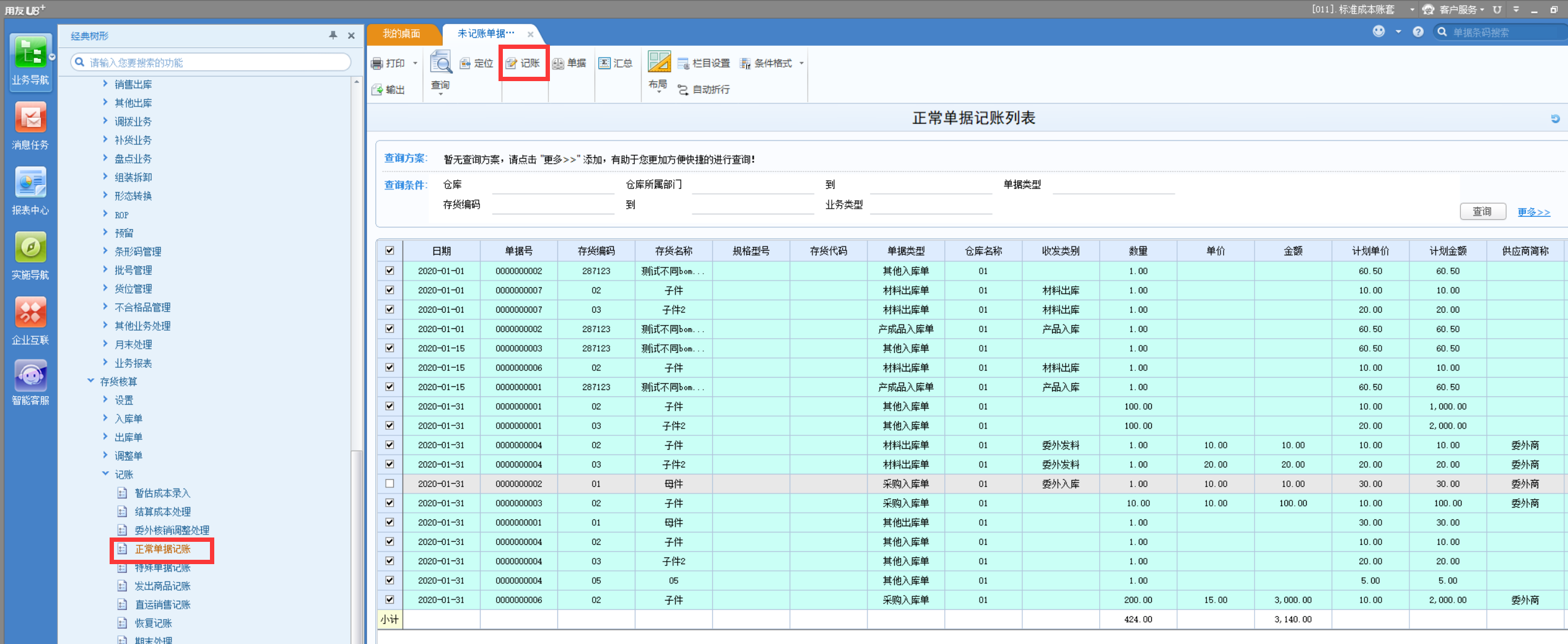This screenshot has width=1568, height=644.
Task: Open the 恢复记账 tree item
Action: click(x=153, y=623)
